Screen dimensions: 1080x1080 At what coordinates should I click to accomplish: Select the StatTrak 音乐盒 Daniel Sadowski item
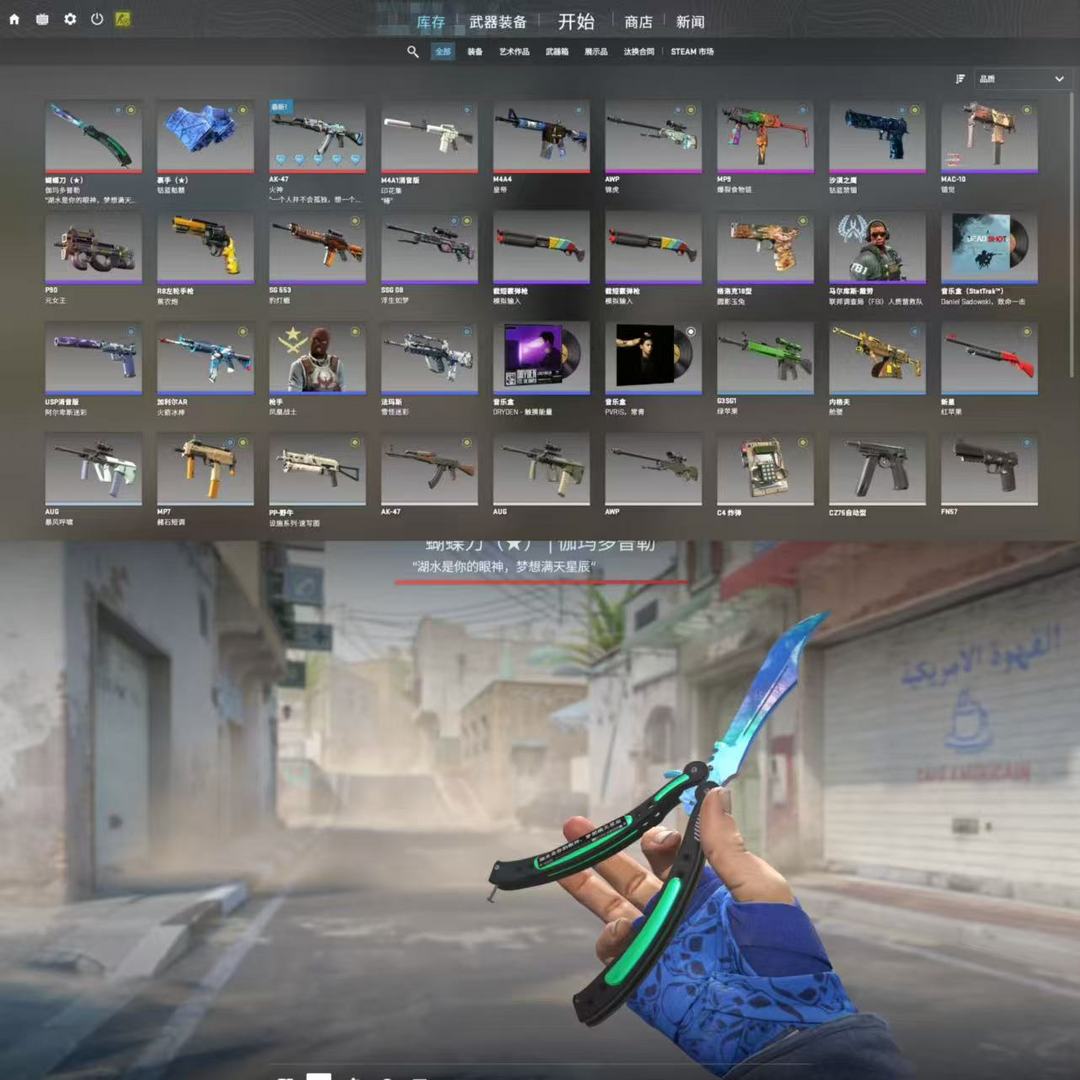[990, 248]
